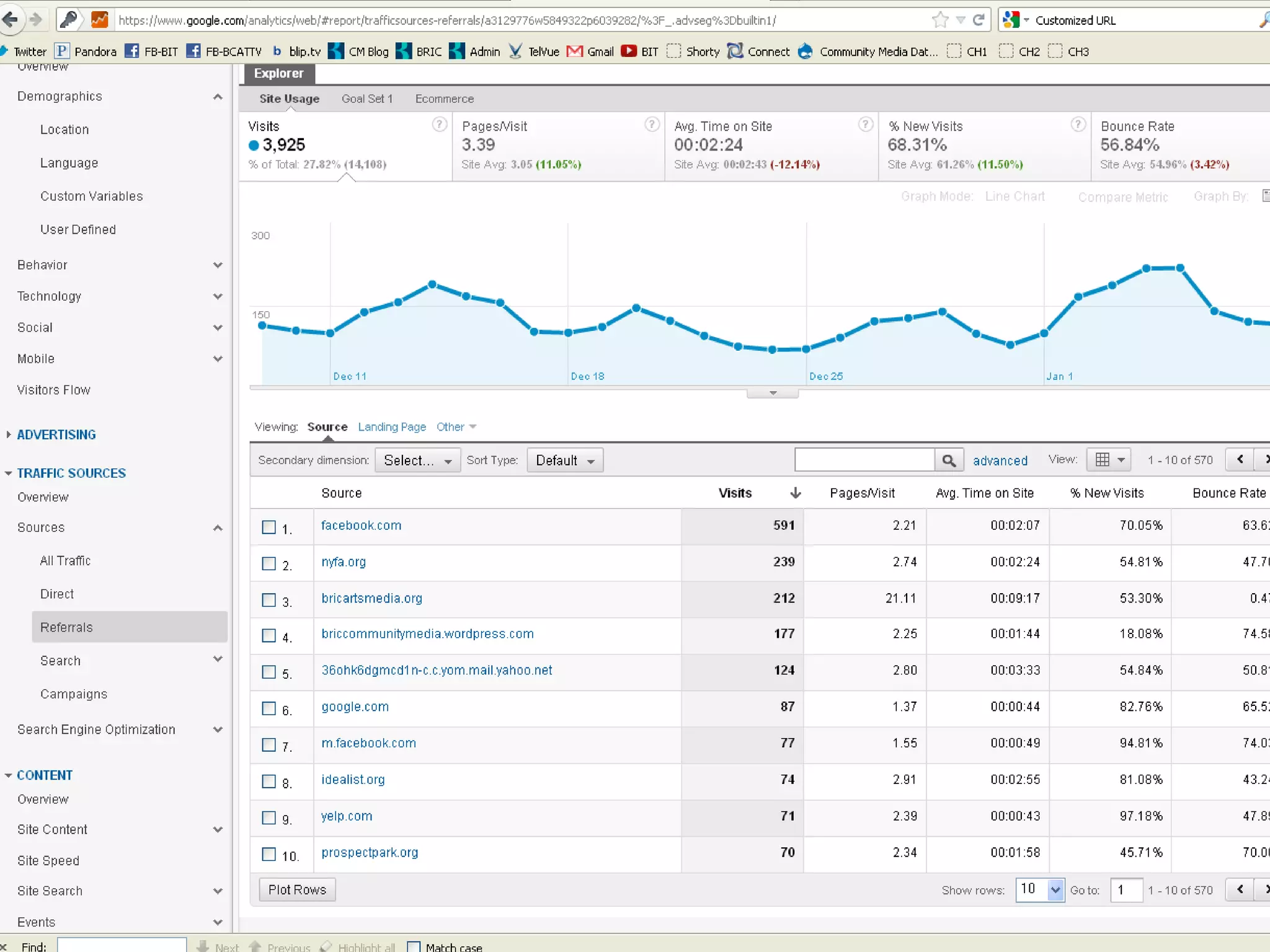
Task: Open the BRIC bookmark
Action: pyautogui.click(x=419, y=51)
